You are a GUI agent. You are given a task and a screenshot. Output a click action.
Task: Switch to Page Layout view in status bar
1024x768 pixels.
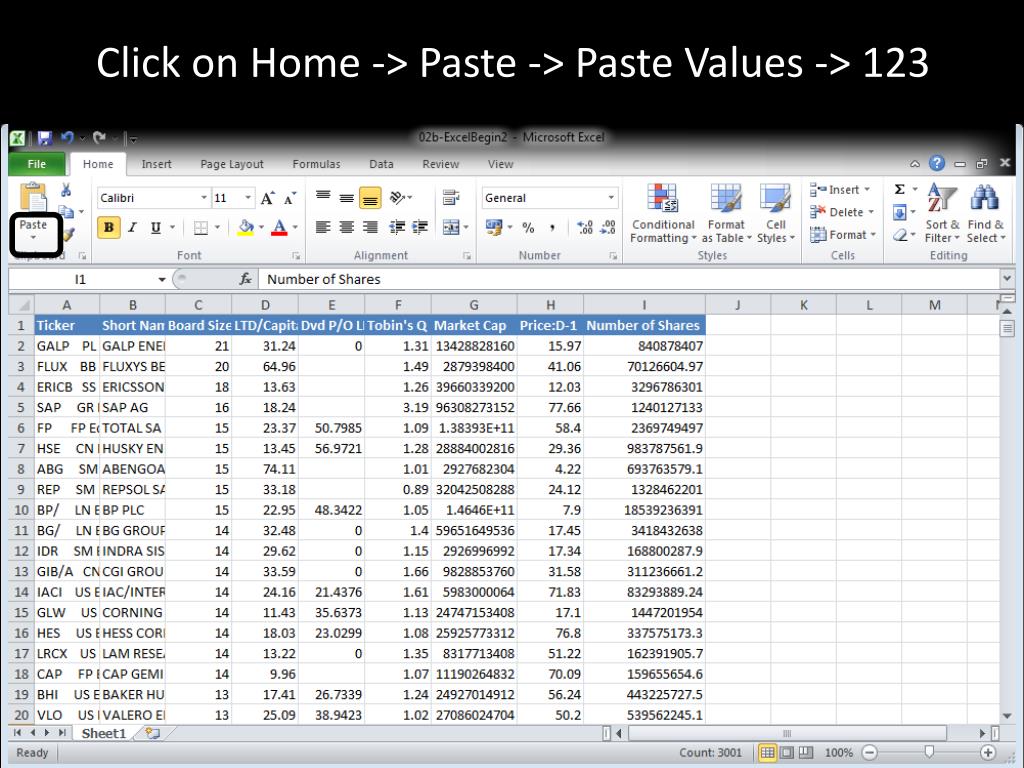[x=787, y=752]
